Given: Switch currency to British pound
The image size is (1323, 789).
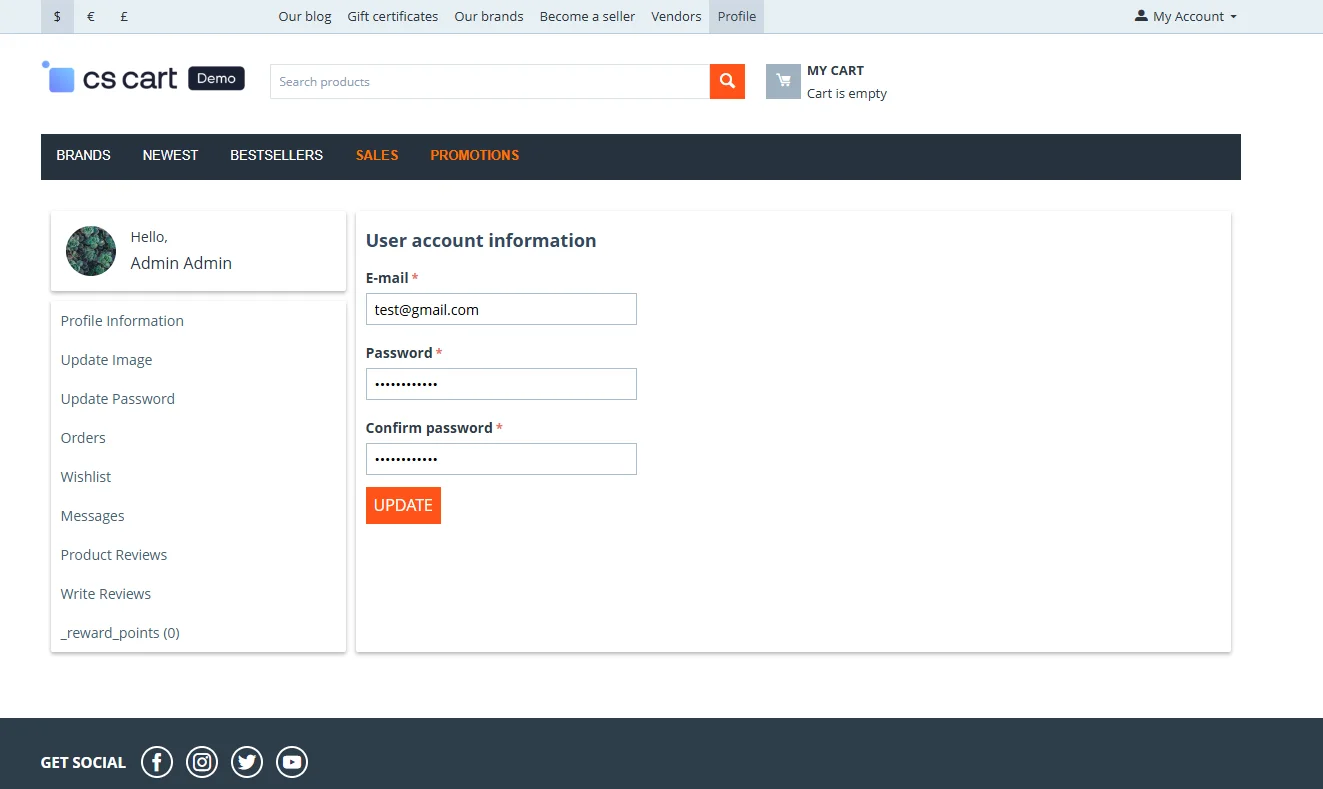Looking at the screenshot, I should coord(124,16).
